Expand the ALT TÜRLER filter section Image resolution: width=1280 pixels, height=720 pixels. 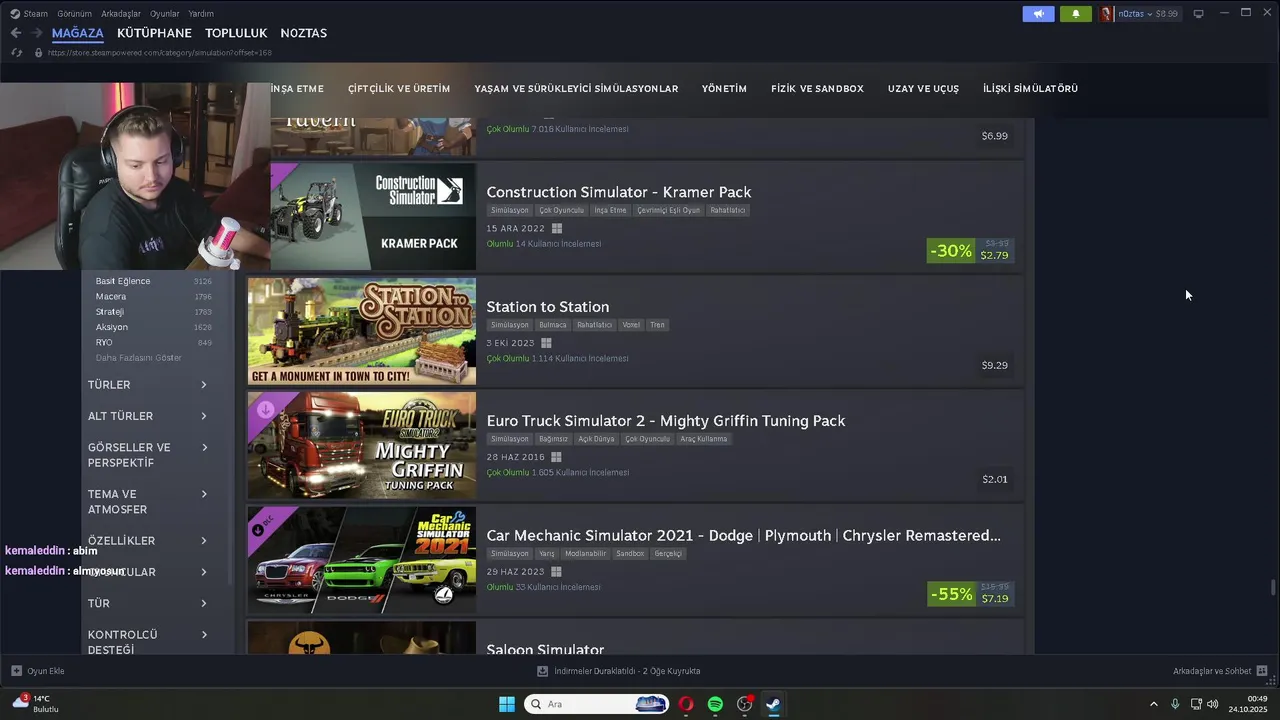pyautogui.click(x=148, y=416)
